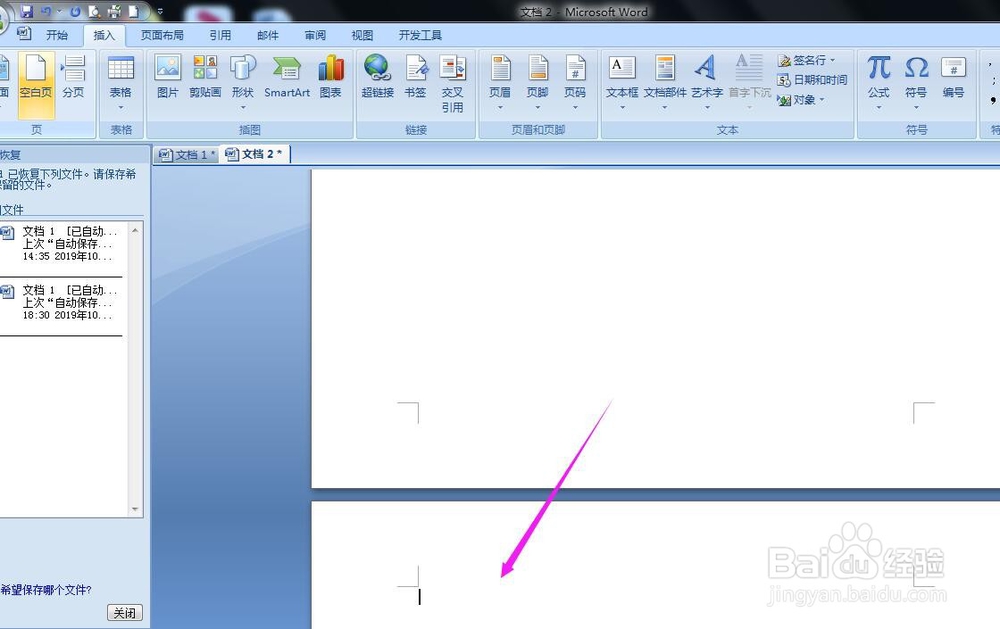1000x629 pixels.
Task: Switch to the 开始 ribbon tab
Action: 57,35
